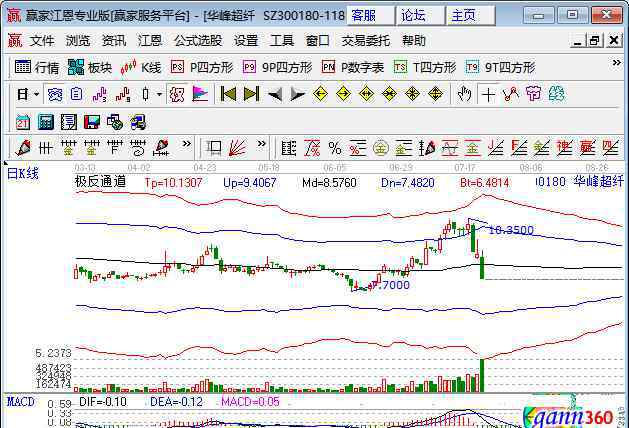Open the 交易委托 menu
The height and width of the screenshot is (428, 629).
(365, 41)
